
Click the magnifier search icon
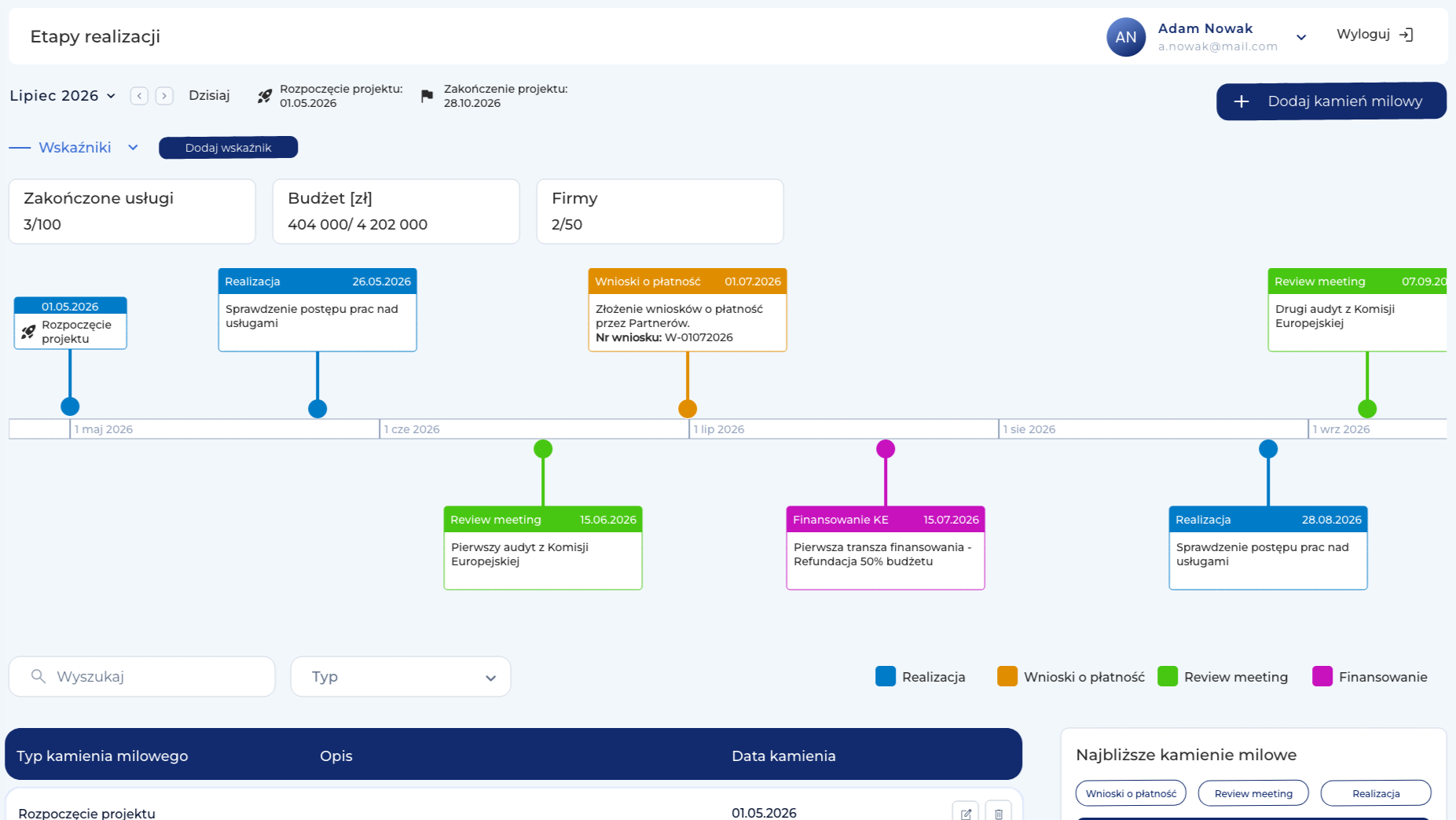pos(38,676)
